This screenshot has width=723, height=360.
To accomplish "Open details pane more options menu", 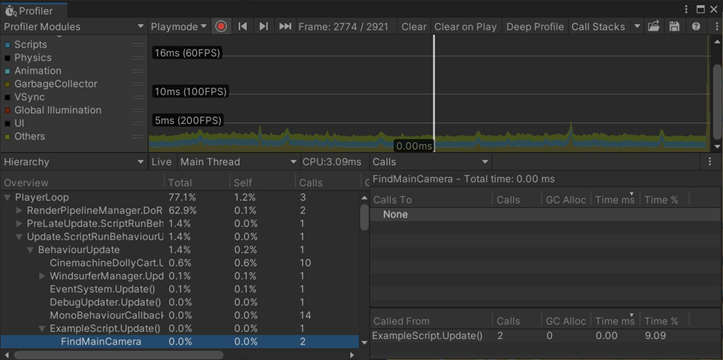I will (710, 162).
